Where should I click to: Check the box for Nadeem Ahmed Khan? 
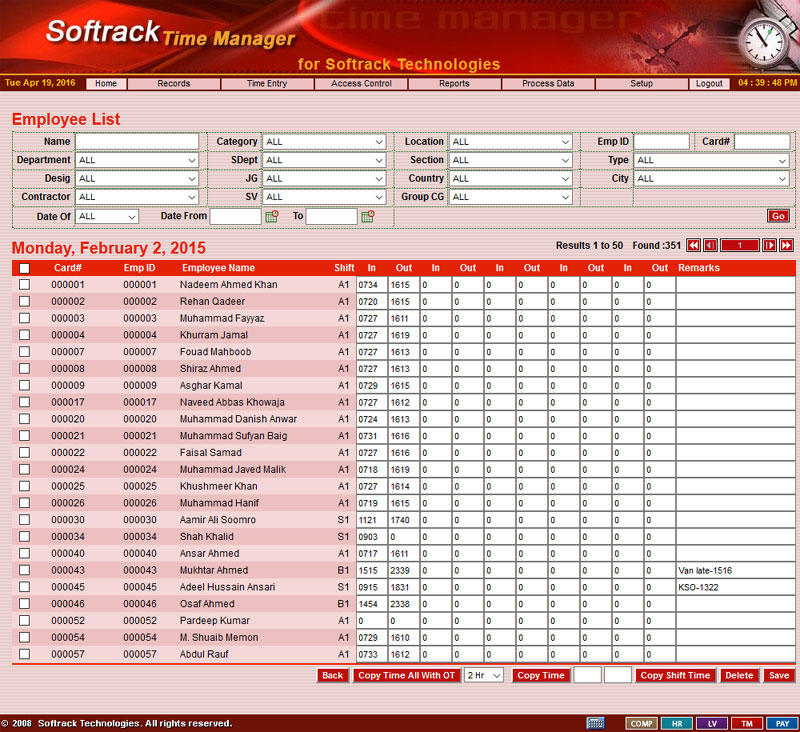coord(24,285)
